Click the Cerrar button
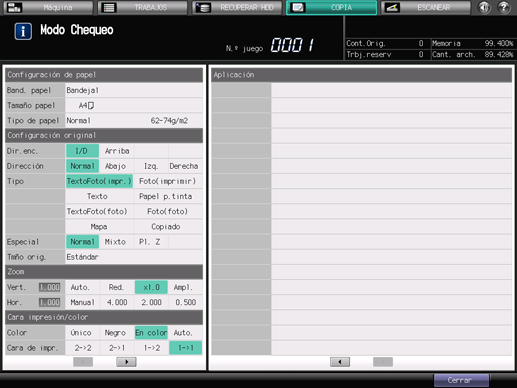517x388 pixels. point(461,380)
